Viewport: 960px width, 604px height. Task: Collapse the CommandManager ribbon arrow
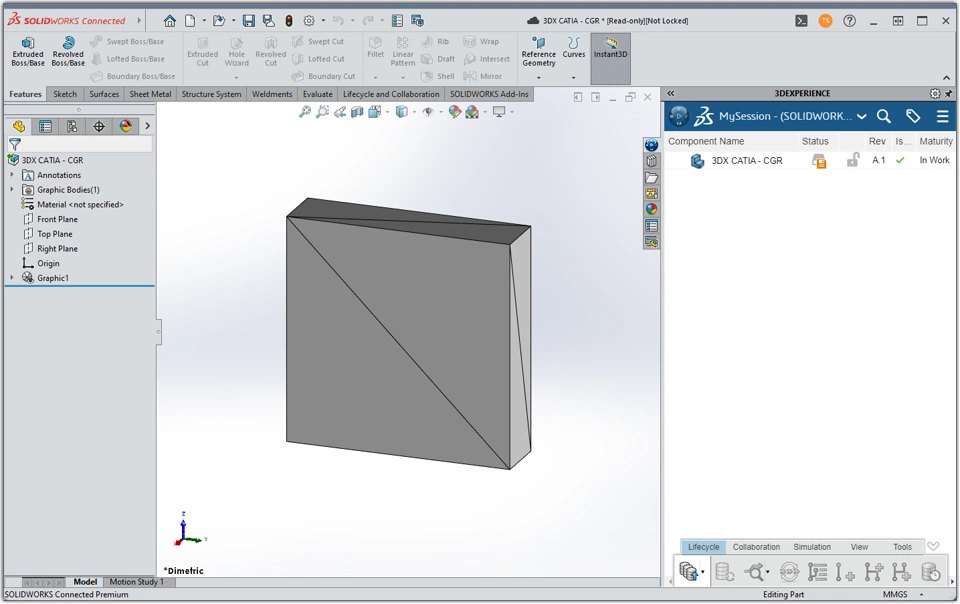tap(947, 78)
